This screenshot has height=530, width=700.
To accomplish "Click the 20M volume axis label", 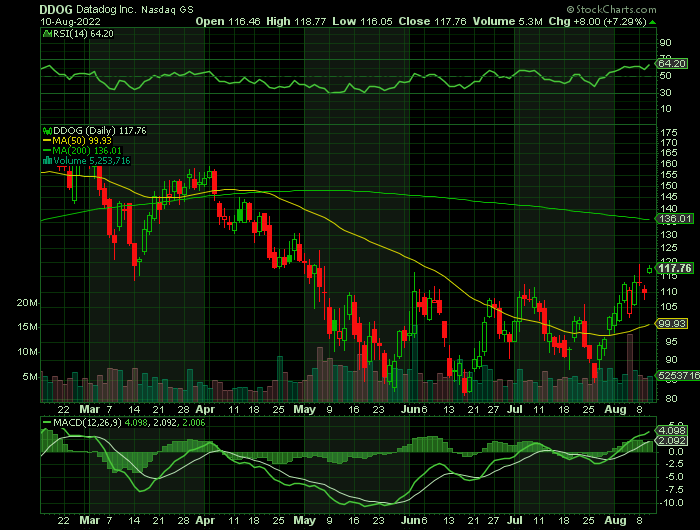I will tap(27, 303).
